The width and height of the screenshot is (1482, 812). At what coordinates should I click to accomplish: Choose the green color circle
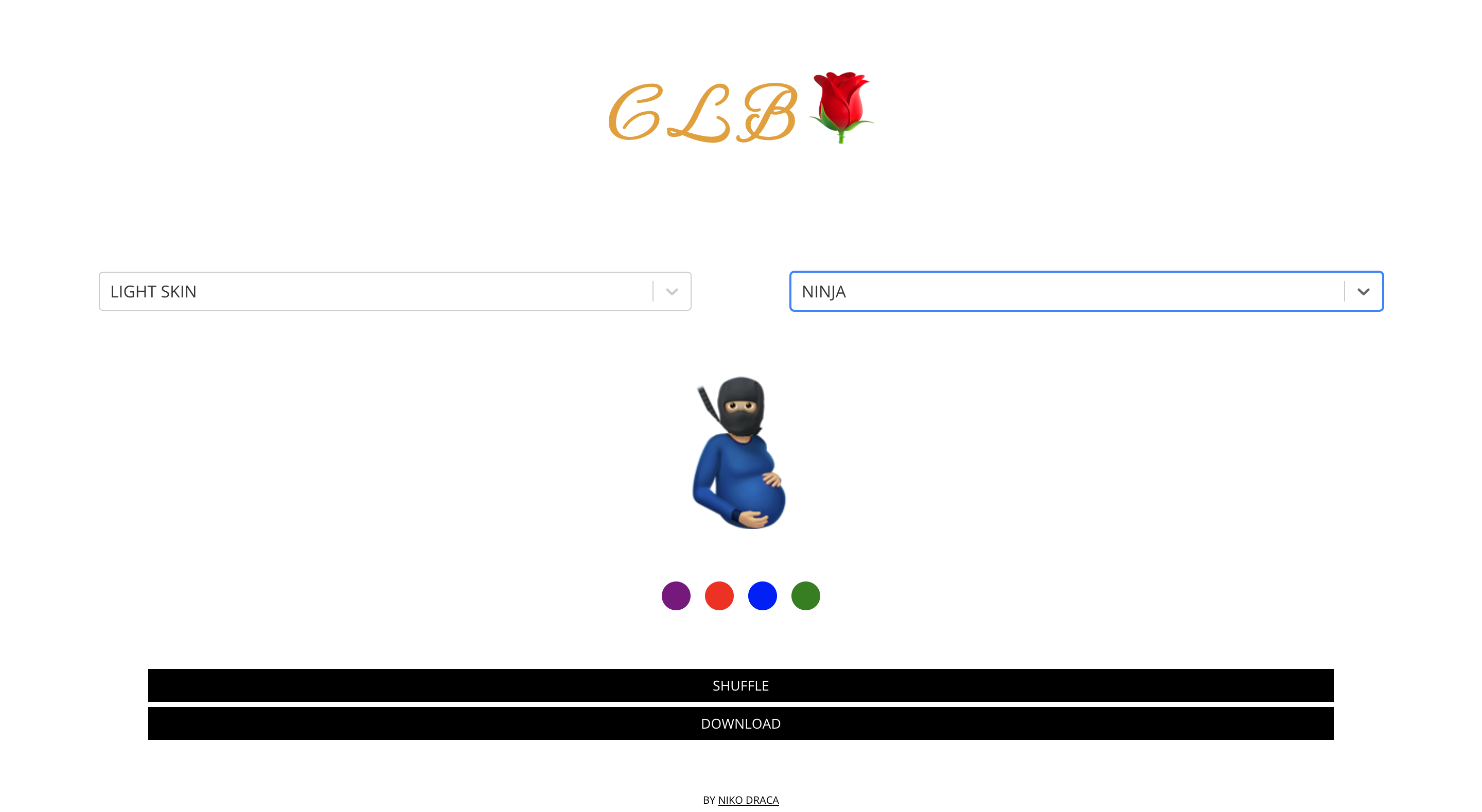point(805,595)
